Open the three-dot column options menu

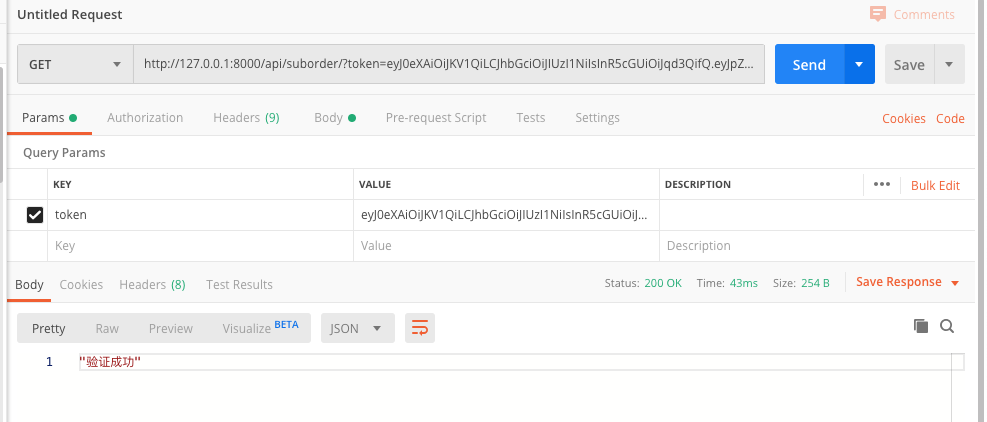882,185
